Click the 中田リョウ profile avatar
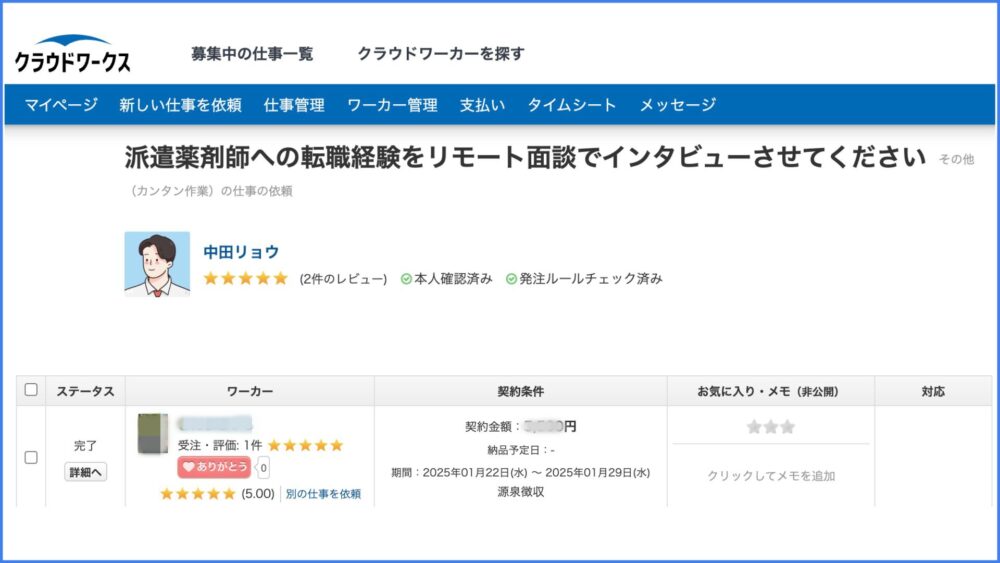Screen dimensions: 1000x563 (157, 264)
